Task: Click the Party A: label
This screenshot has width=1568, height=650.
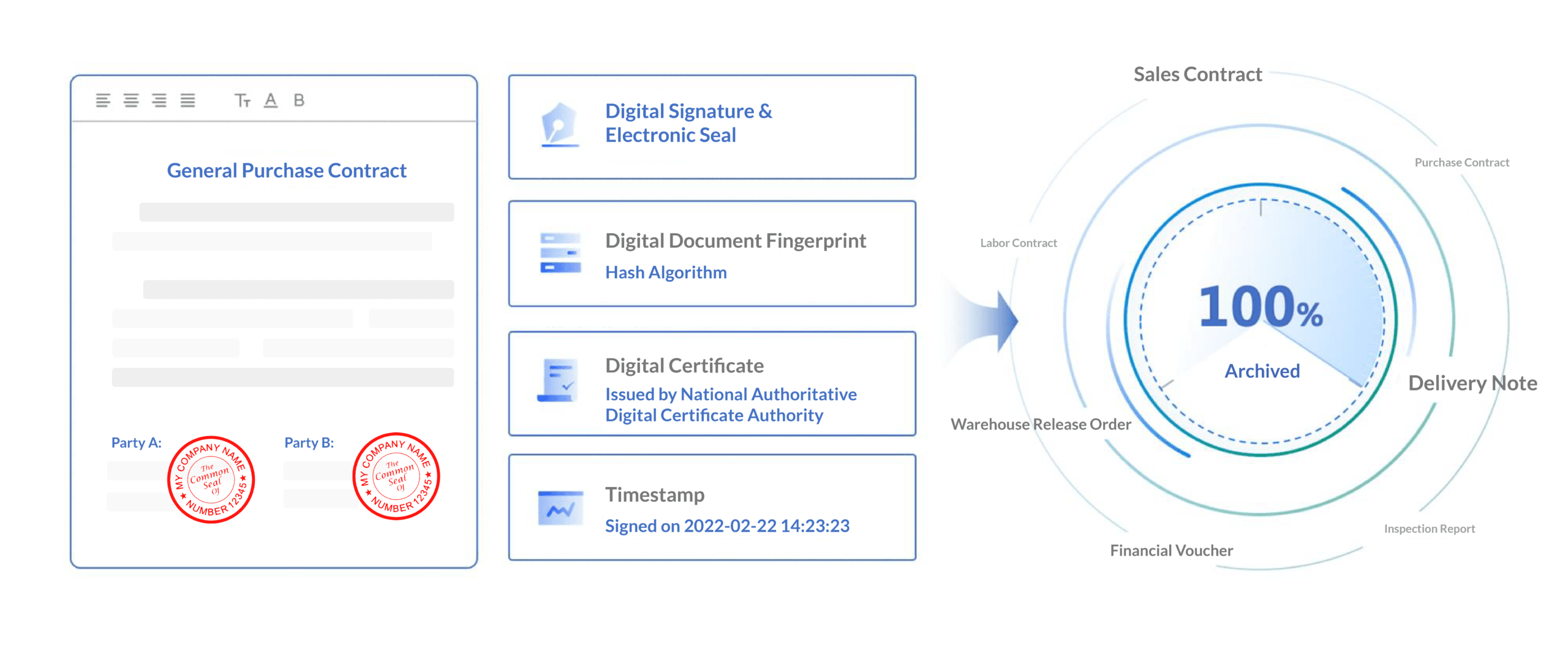Action: (136, 442)
